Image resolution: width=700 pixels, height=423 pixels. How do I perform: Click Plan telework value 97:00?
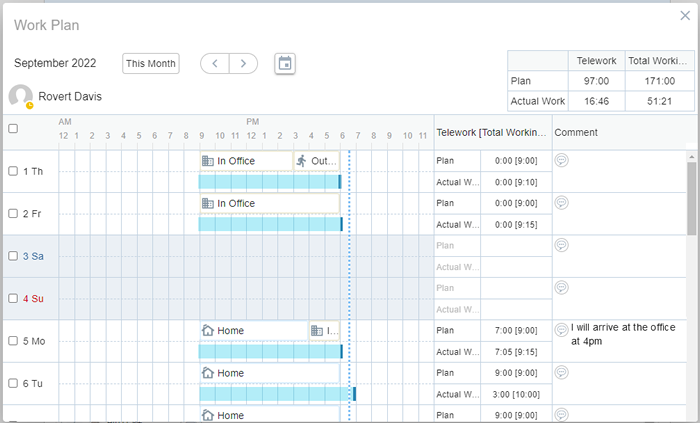[x=596, y=81]
